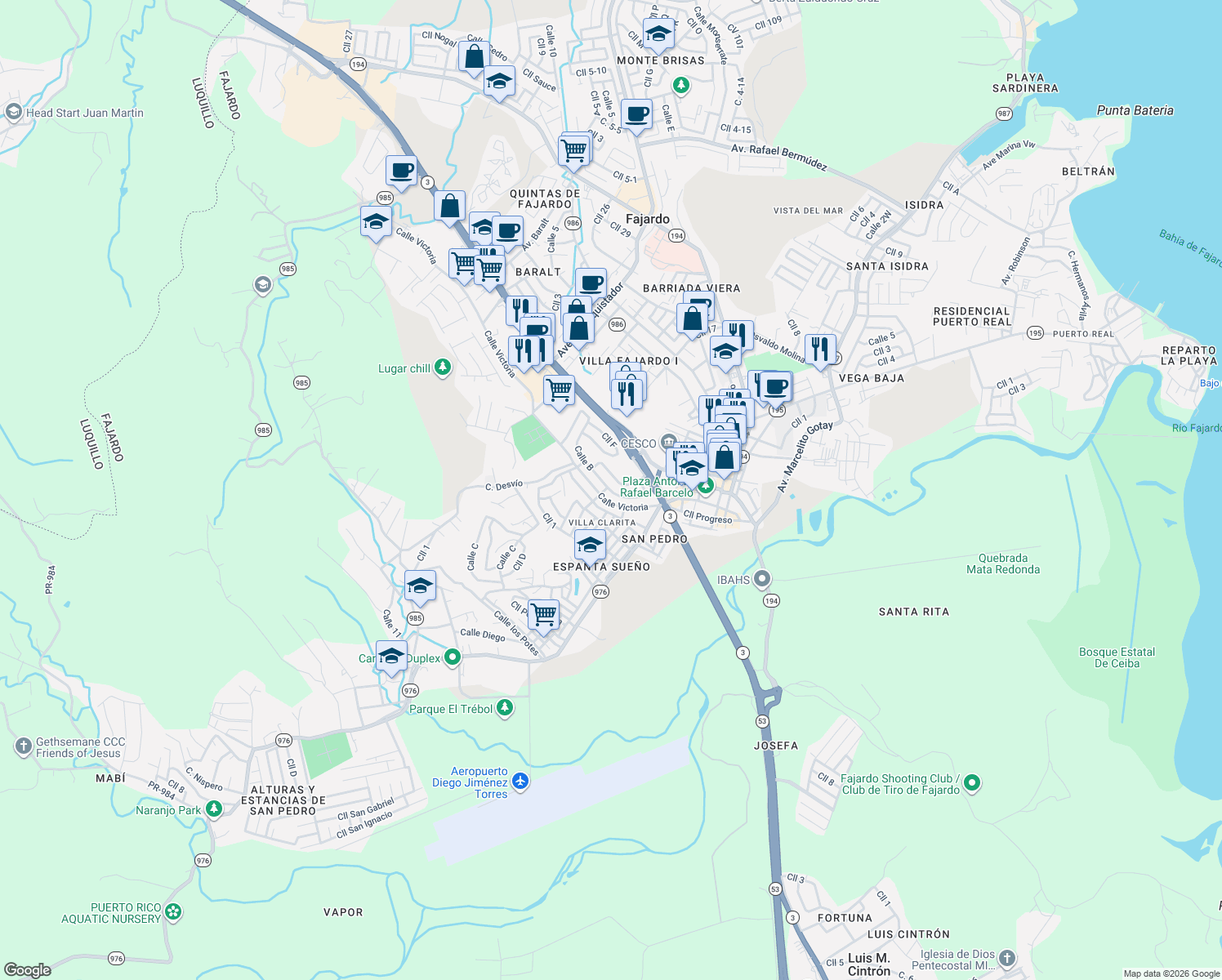Click the Quebrada Mata Redonda label
The height and width of the screenshot is (980, 1222).
pyautogui.click(x=1003, y=563)
